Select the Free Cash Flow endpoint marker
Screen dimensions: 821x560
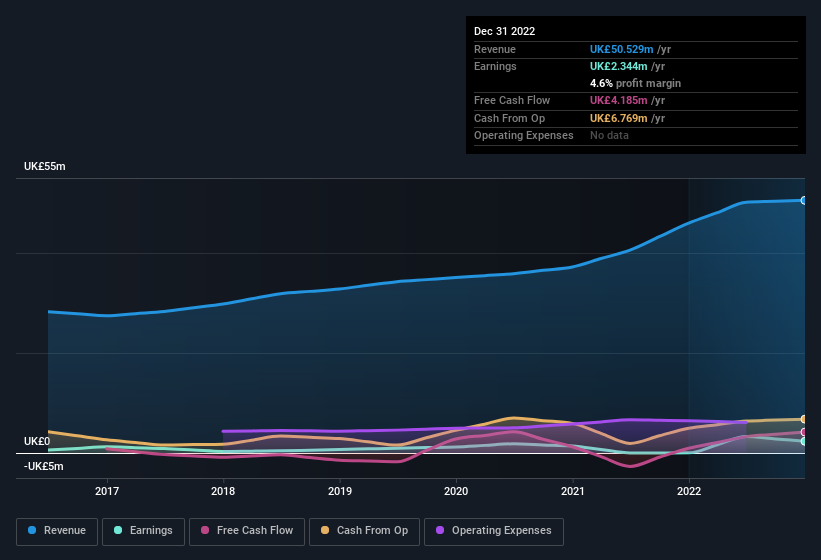coord(804,432)
